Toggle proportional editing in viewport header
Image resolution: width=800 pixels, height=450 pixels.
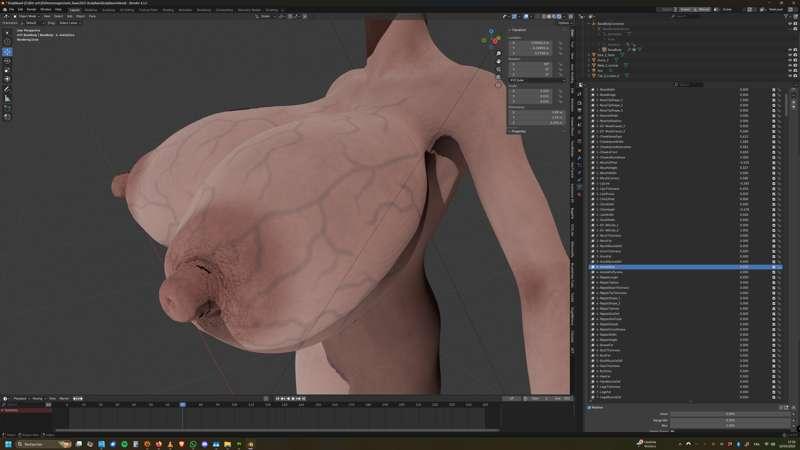[305, 16]
